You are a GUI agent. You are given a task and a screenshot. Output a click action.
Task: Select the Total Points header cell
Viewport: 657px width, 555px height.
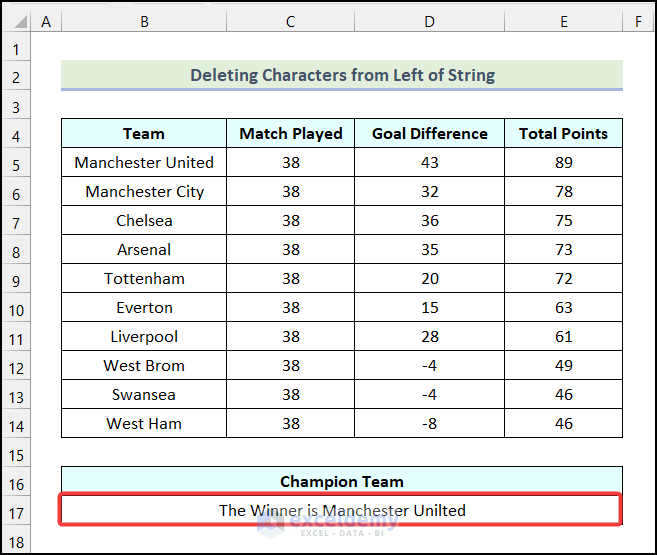564,133
